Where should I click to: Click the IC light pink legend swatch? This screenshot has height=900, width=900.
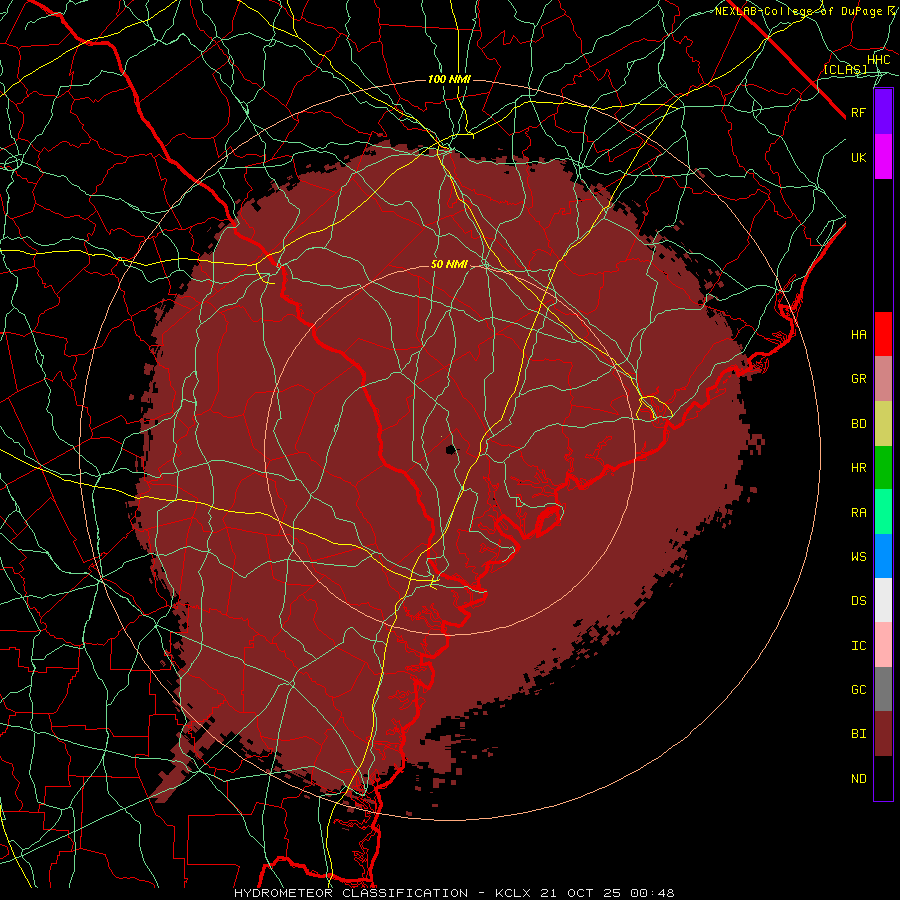[x=883, y=645]
